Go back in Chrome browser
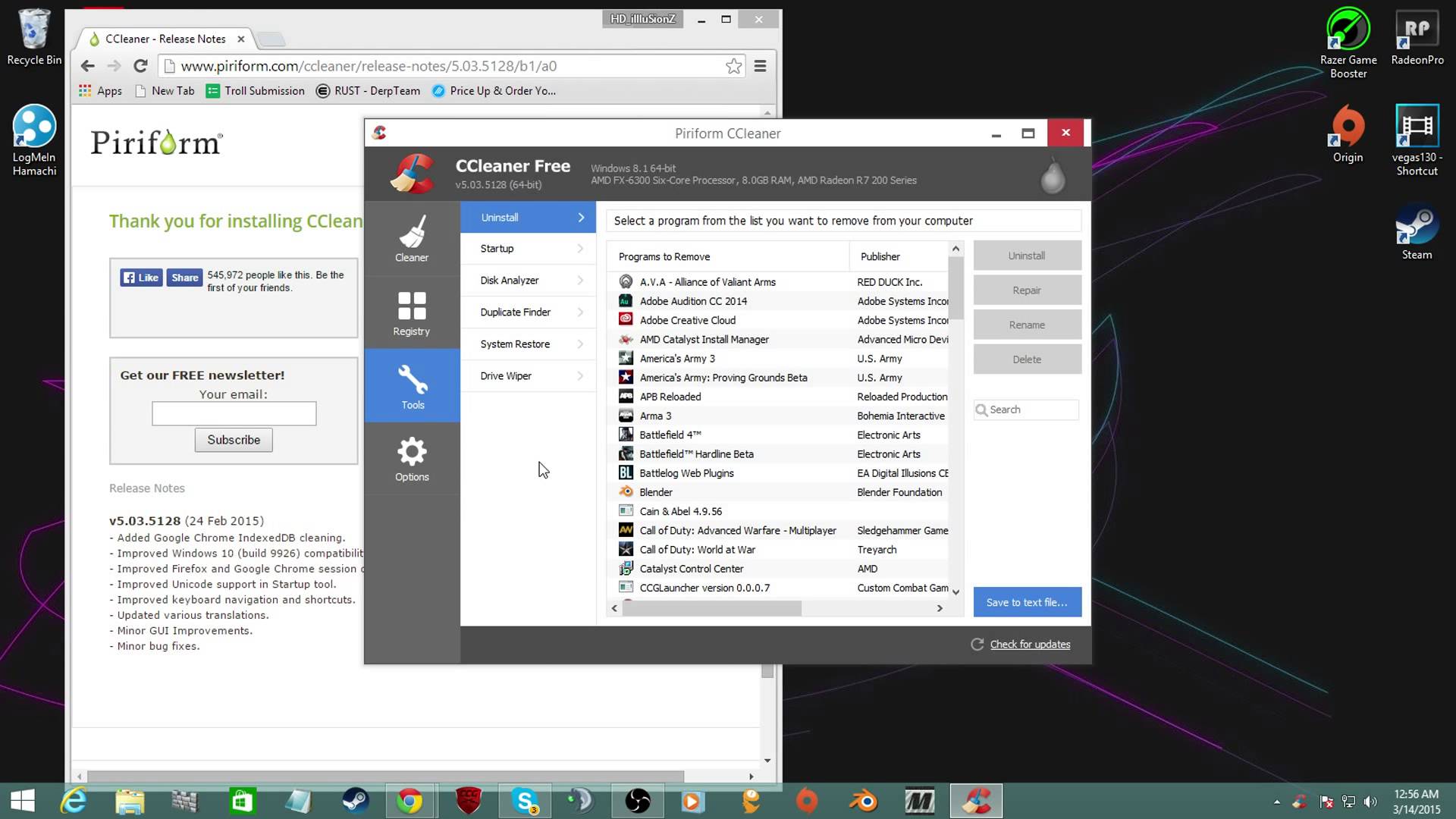 pyautogui.click(x=88, y=66)
